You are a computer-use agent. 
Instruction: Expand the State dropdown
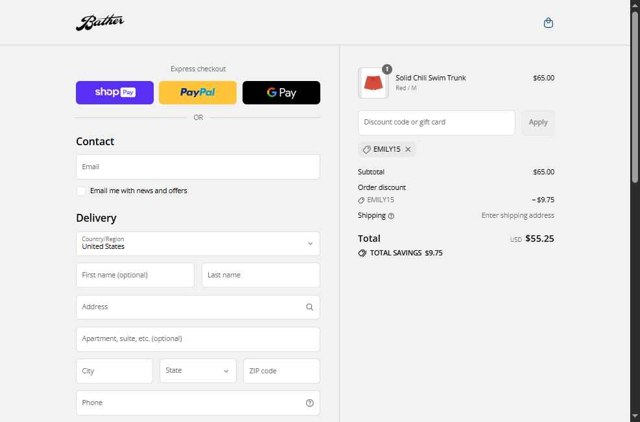click(198, 371)
